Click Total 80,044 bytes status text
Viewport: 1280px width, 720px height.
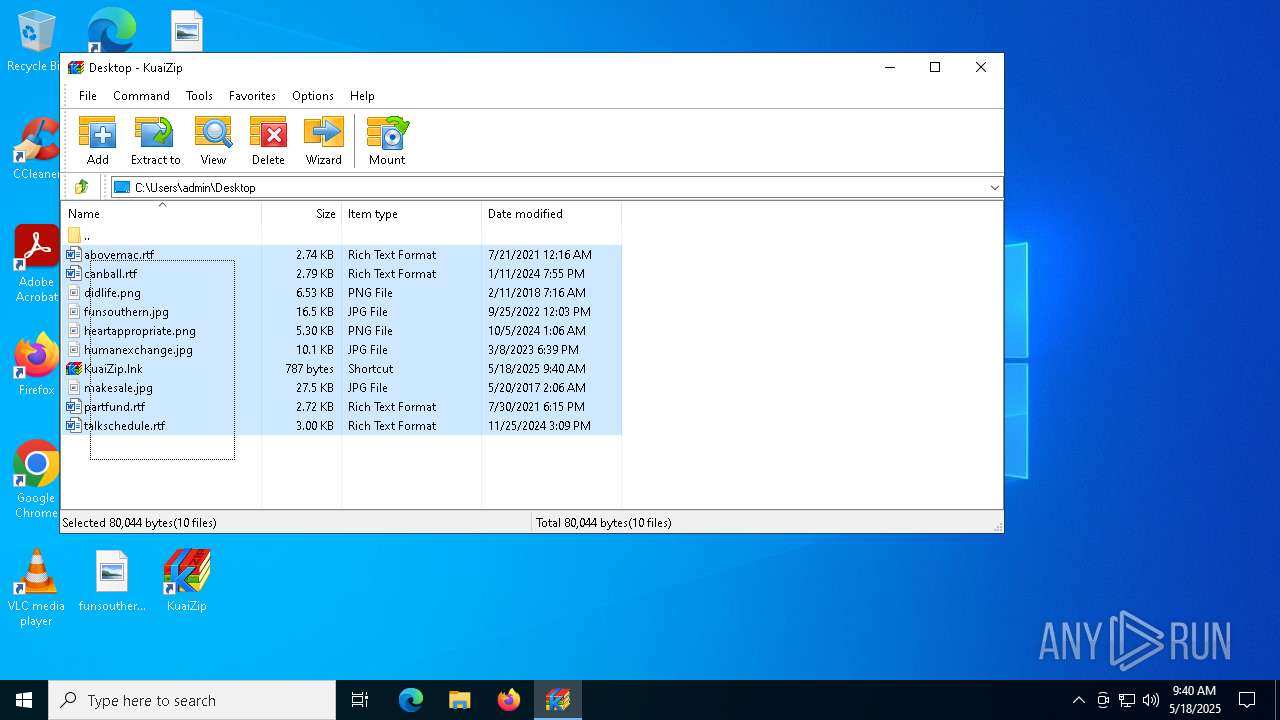pyautogui.click(x=604, y=523)
